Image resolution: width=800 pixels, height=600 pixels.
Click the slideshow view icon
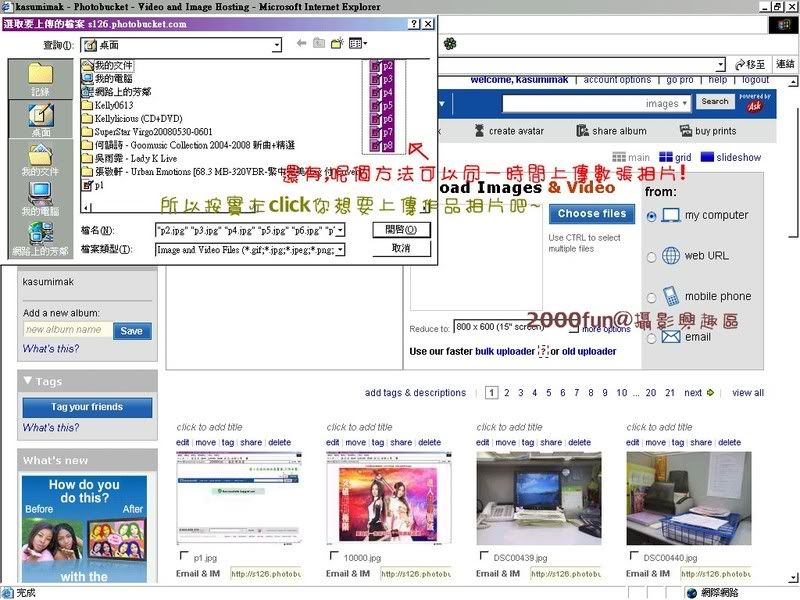[708, 158]
